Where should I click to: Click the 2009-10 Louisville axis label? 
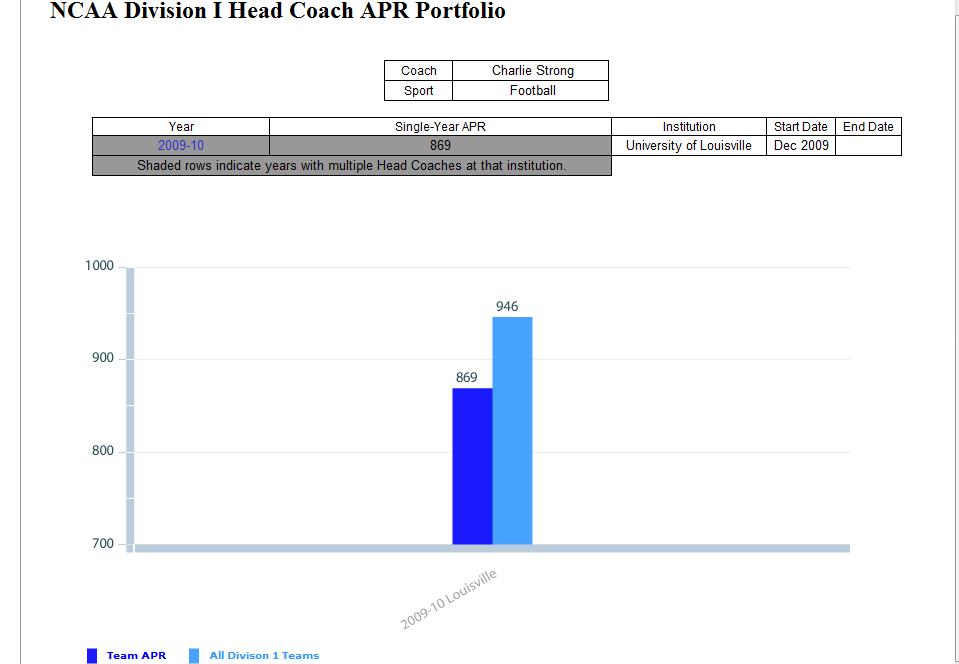coord(449,599)
